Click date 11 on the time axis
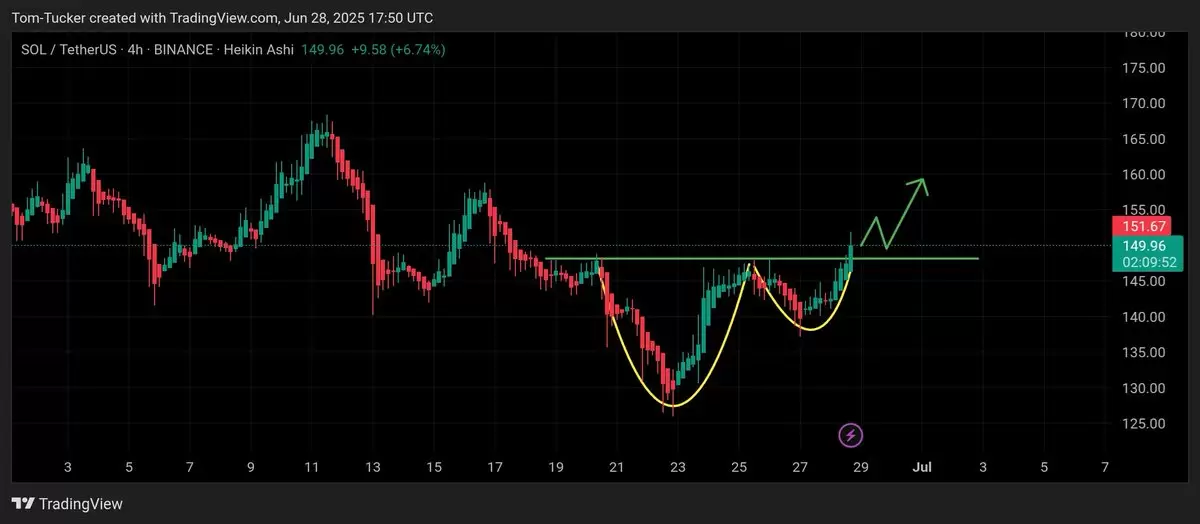1200x524 pixels. click(312, 467)
